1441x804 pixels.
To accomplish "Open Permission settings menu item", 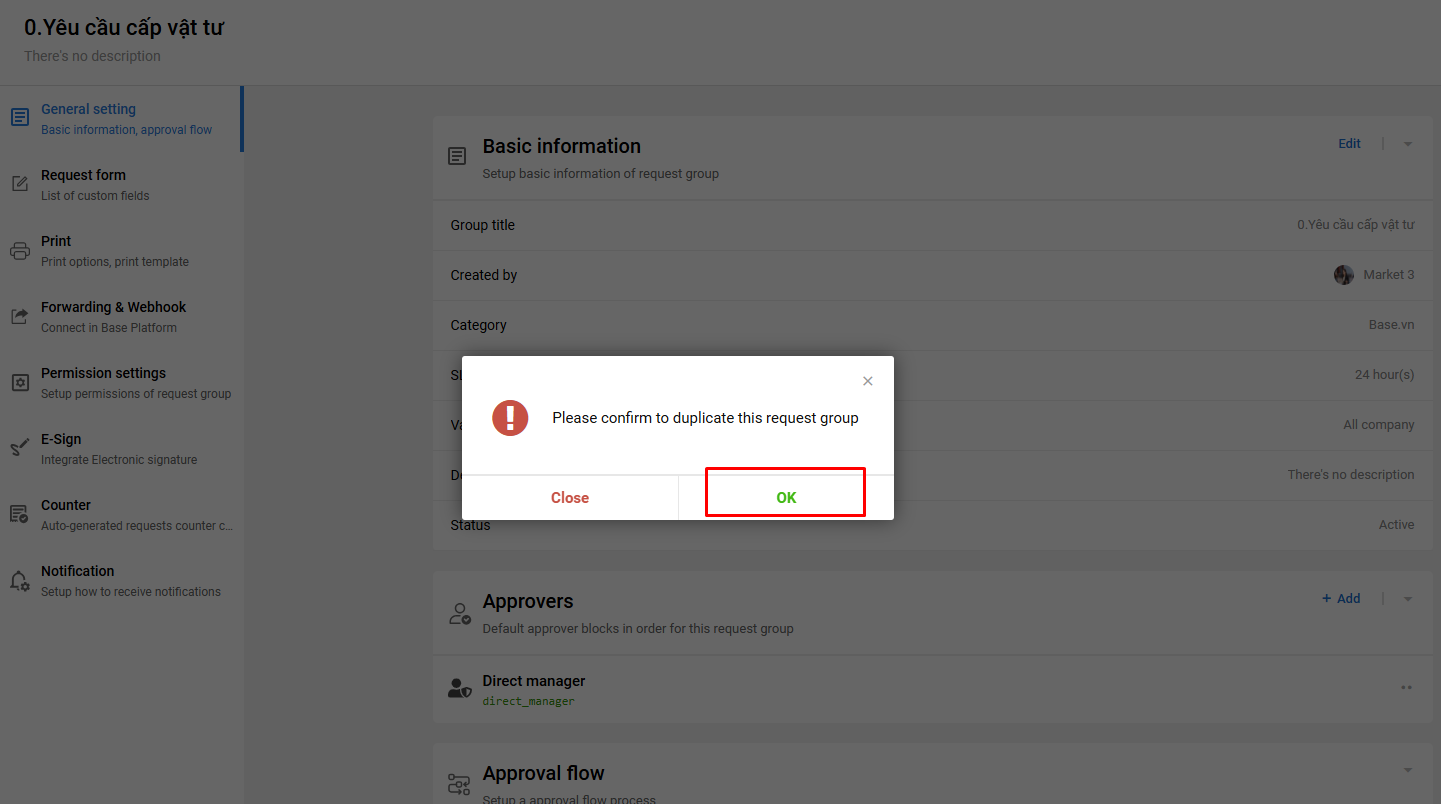I will (x=121, y=383).
